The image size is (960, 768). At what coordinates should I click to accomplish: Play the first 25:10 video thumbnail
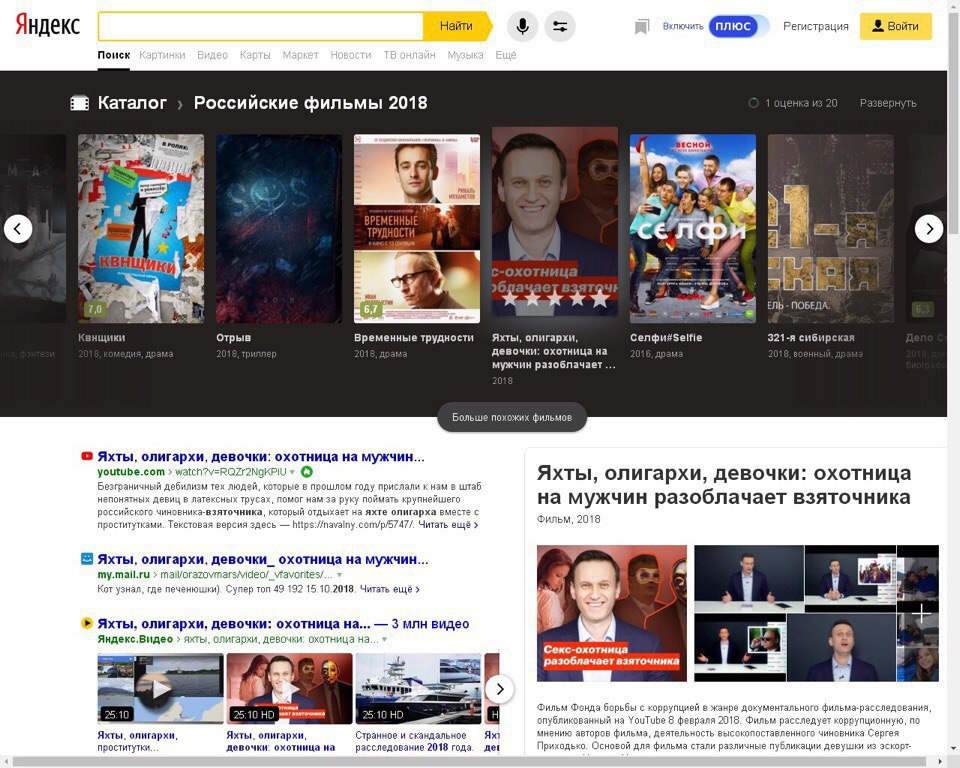[x=160, y=688]
